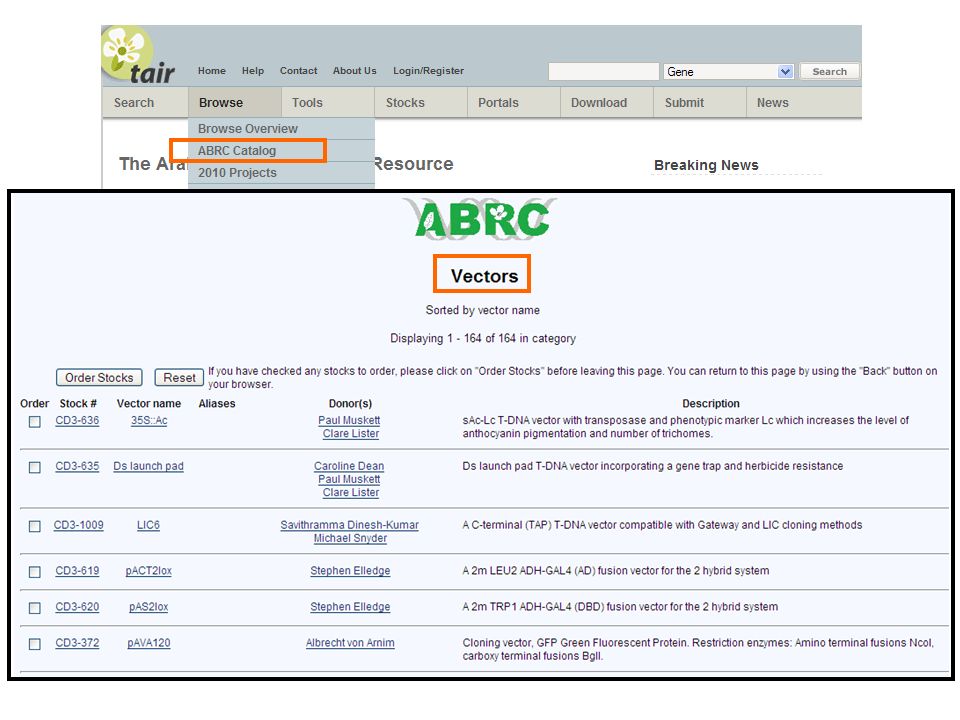Screen dimensions: 960x720
Task: Click the Reset button
Action: pyautogui.click(x=179, y=378)
